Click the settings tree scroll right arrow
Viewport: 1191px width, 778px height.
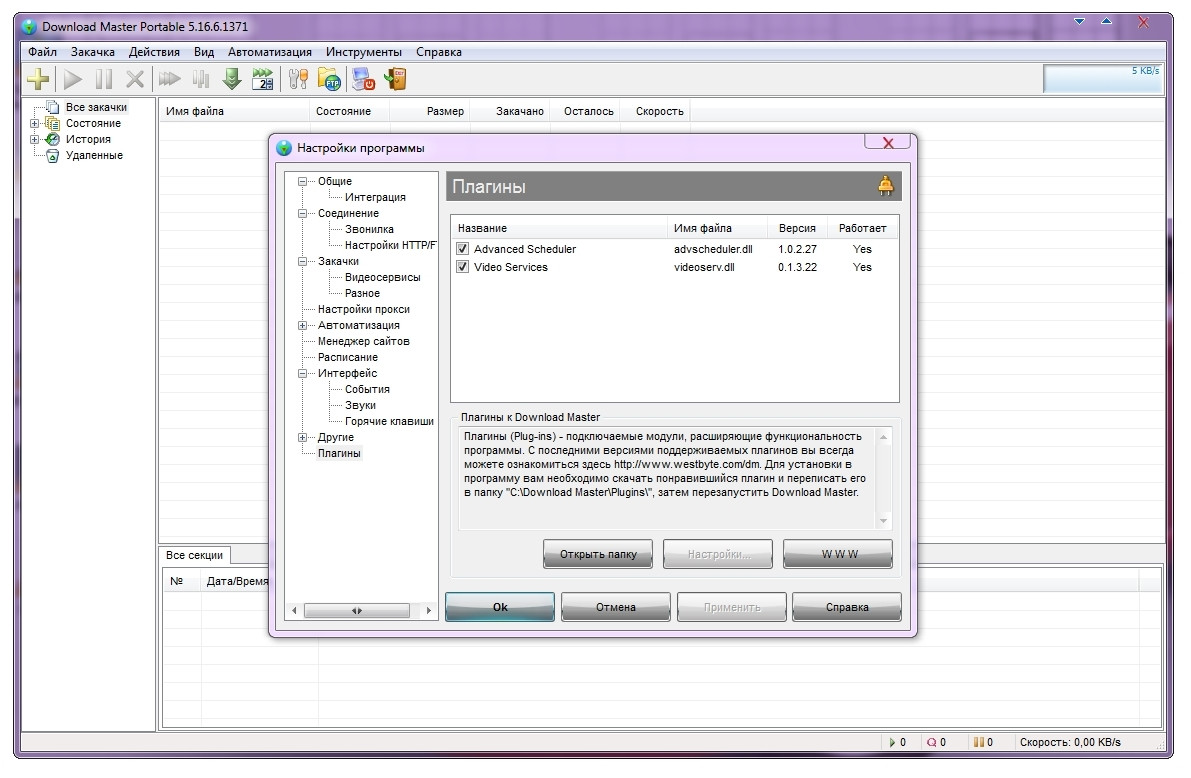click(428, 611)
